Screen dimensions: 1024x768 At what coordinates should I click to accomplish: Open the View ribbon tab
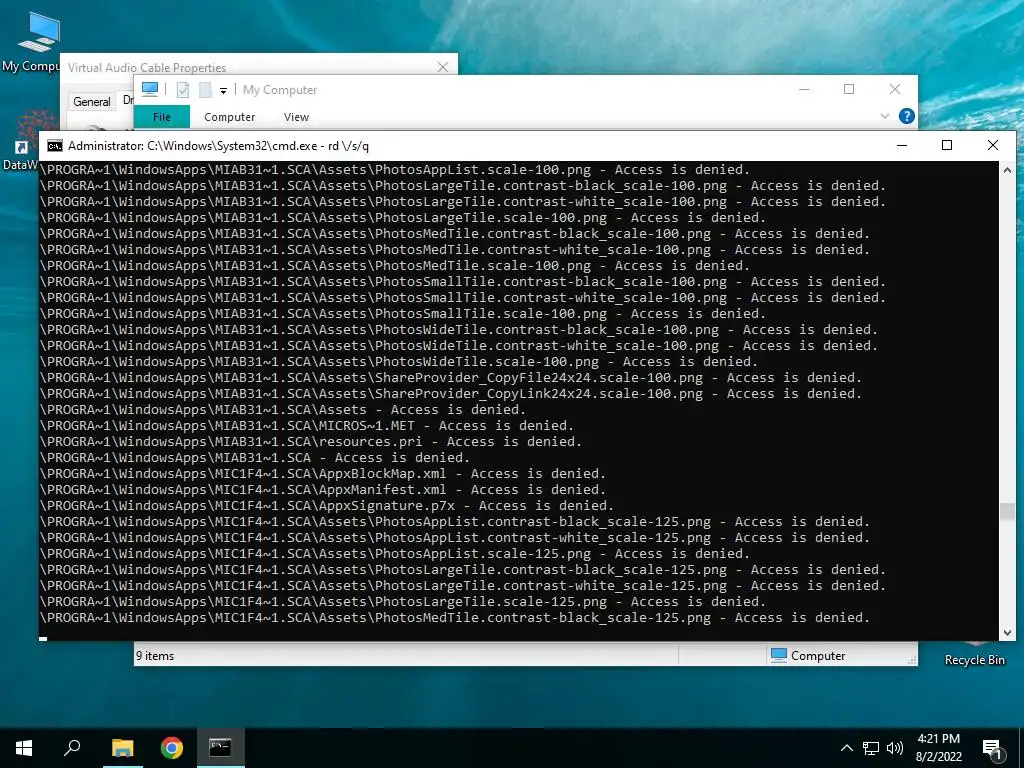[x=296, y=117]
